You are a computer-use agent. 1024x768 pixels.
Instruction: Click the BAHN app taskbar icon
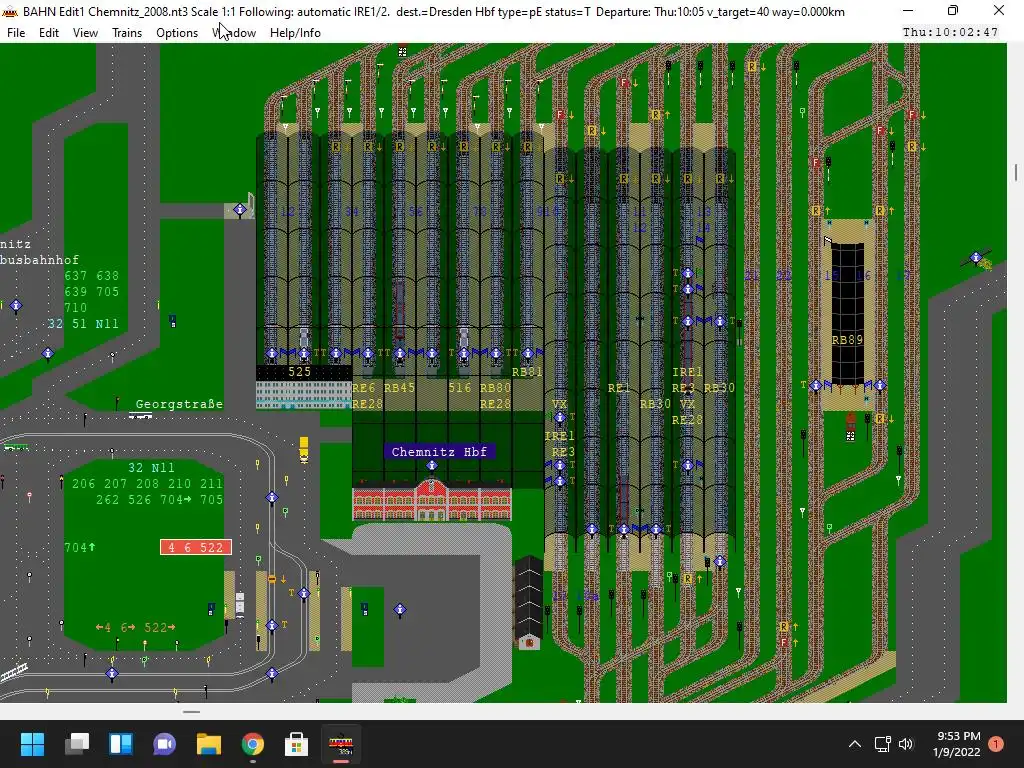click(x=340, y=743)
